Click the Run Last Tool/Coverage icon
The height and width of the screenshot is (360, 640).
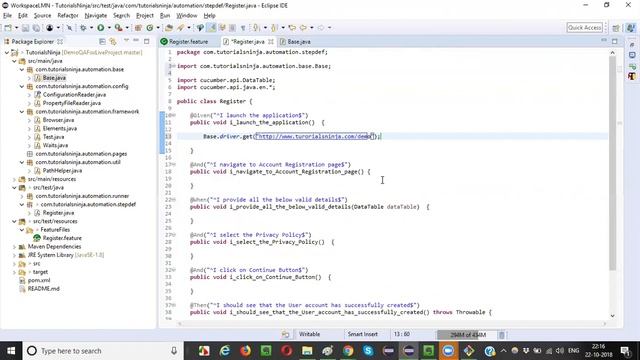pos(118,28)
